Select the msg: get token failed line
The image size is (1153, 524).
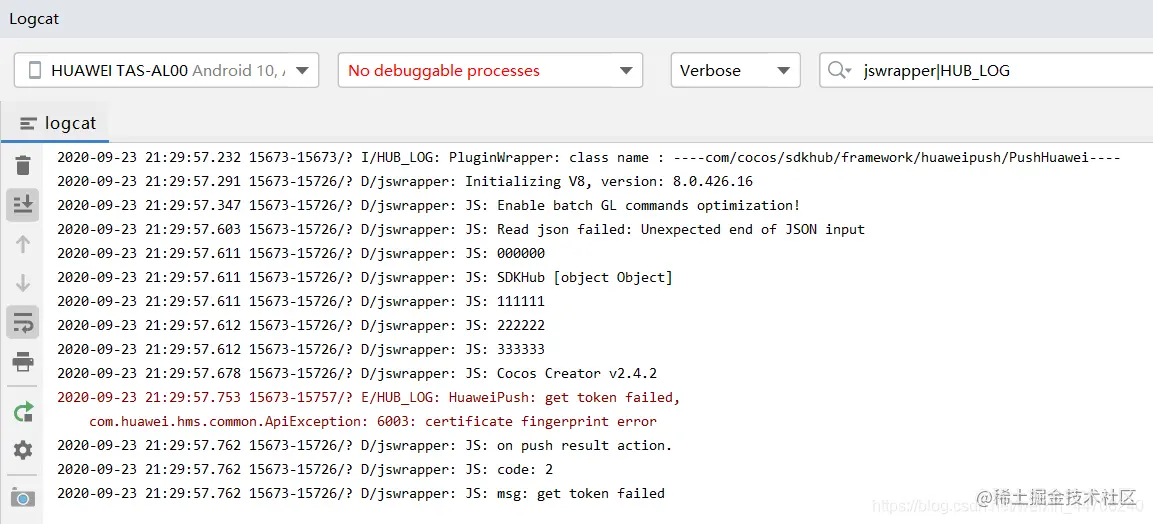[x=360, y=493]
